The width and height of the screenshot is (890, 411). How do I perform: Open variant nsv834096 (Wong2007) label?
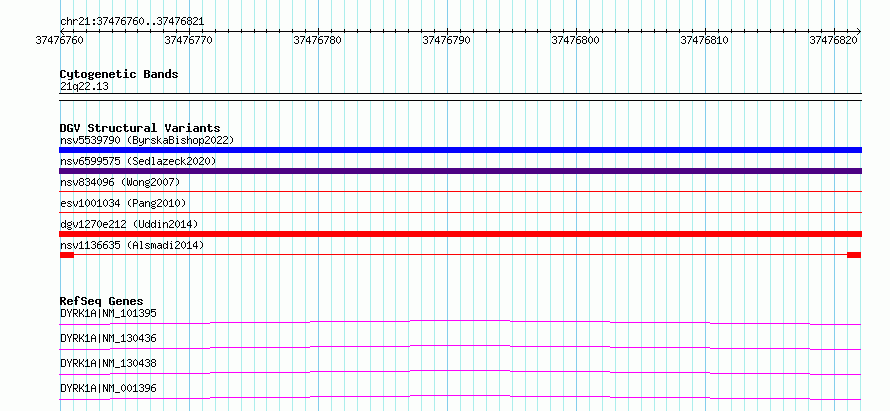click(x=120, y=182)
